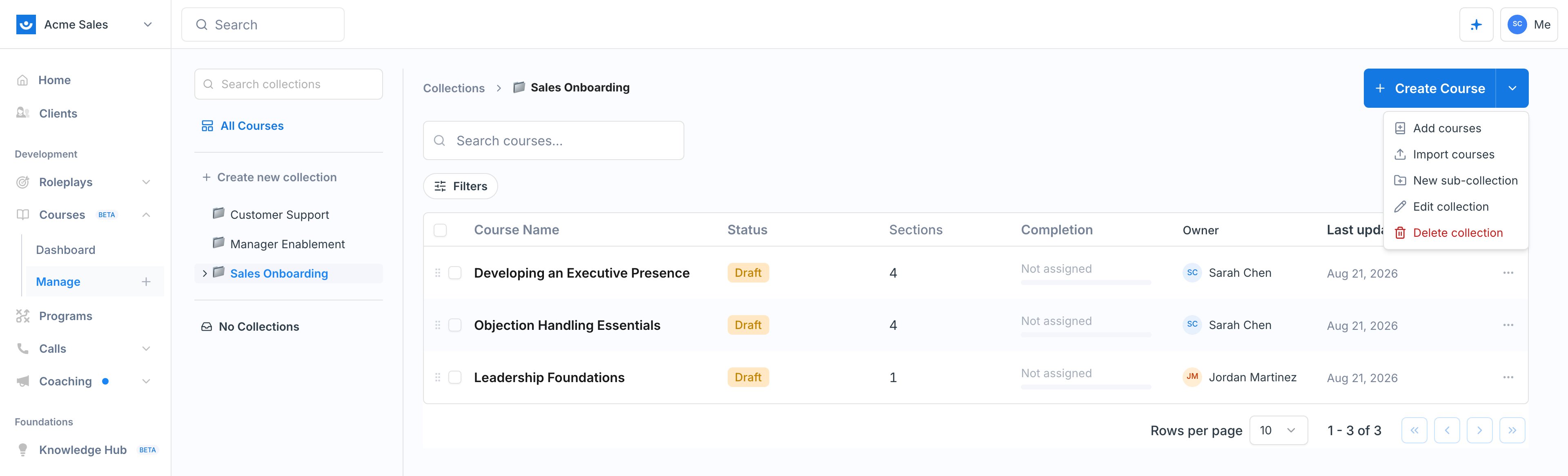Click the Search collections field
1568x476 pixels.
coord(289,84)
